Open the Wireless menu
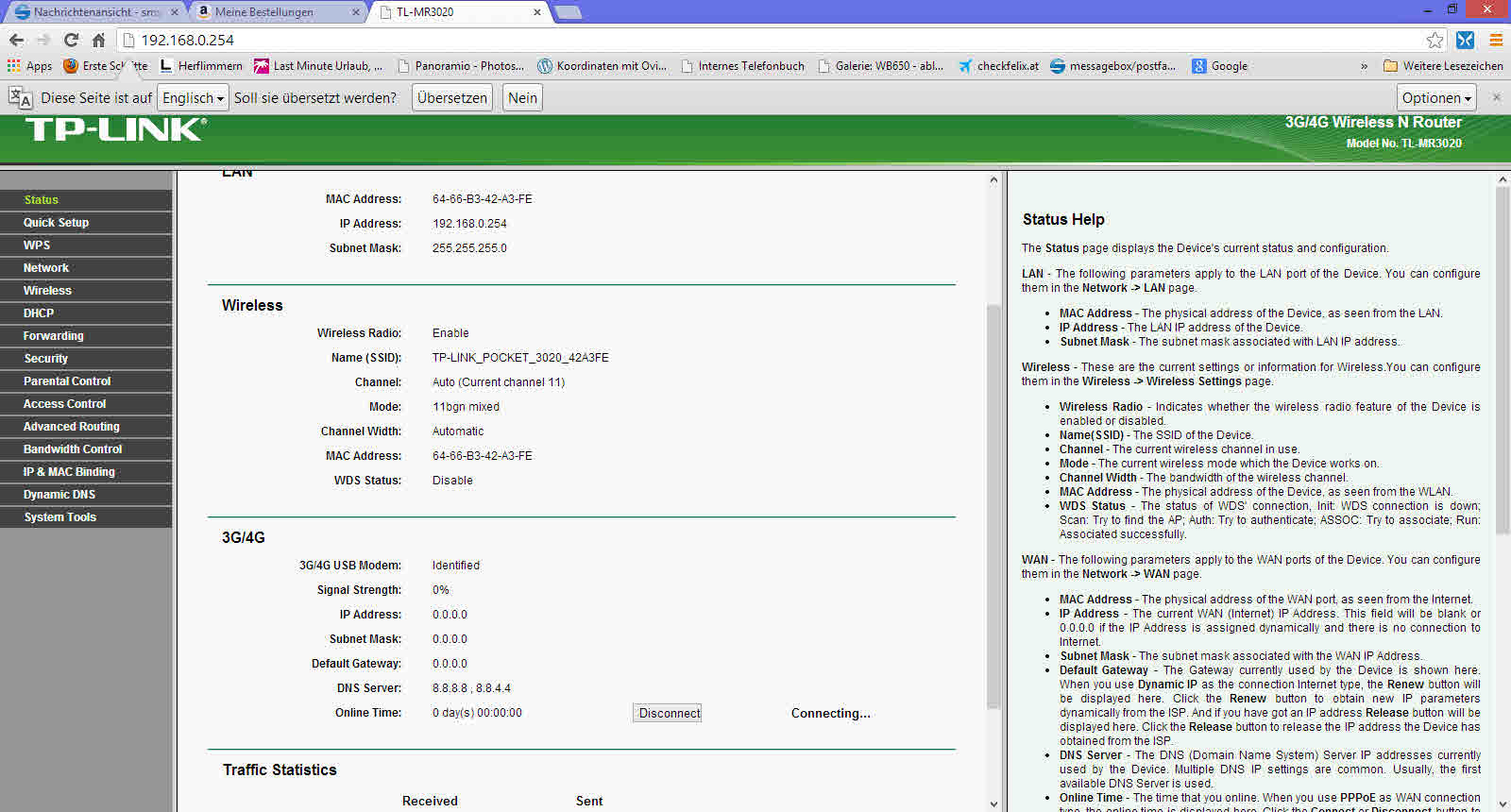 pos(86,291)
